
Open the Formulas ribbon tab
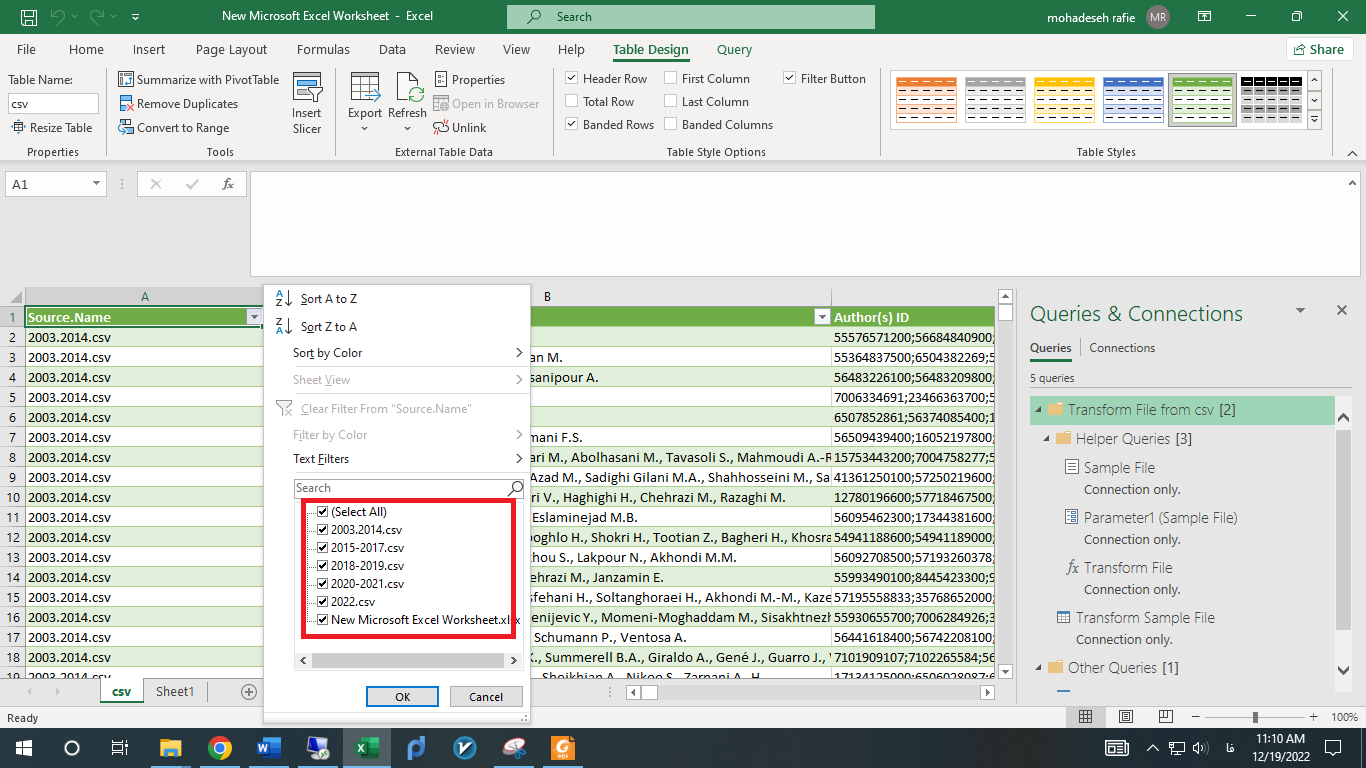coord(323,49)
